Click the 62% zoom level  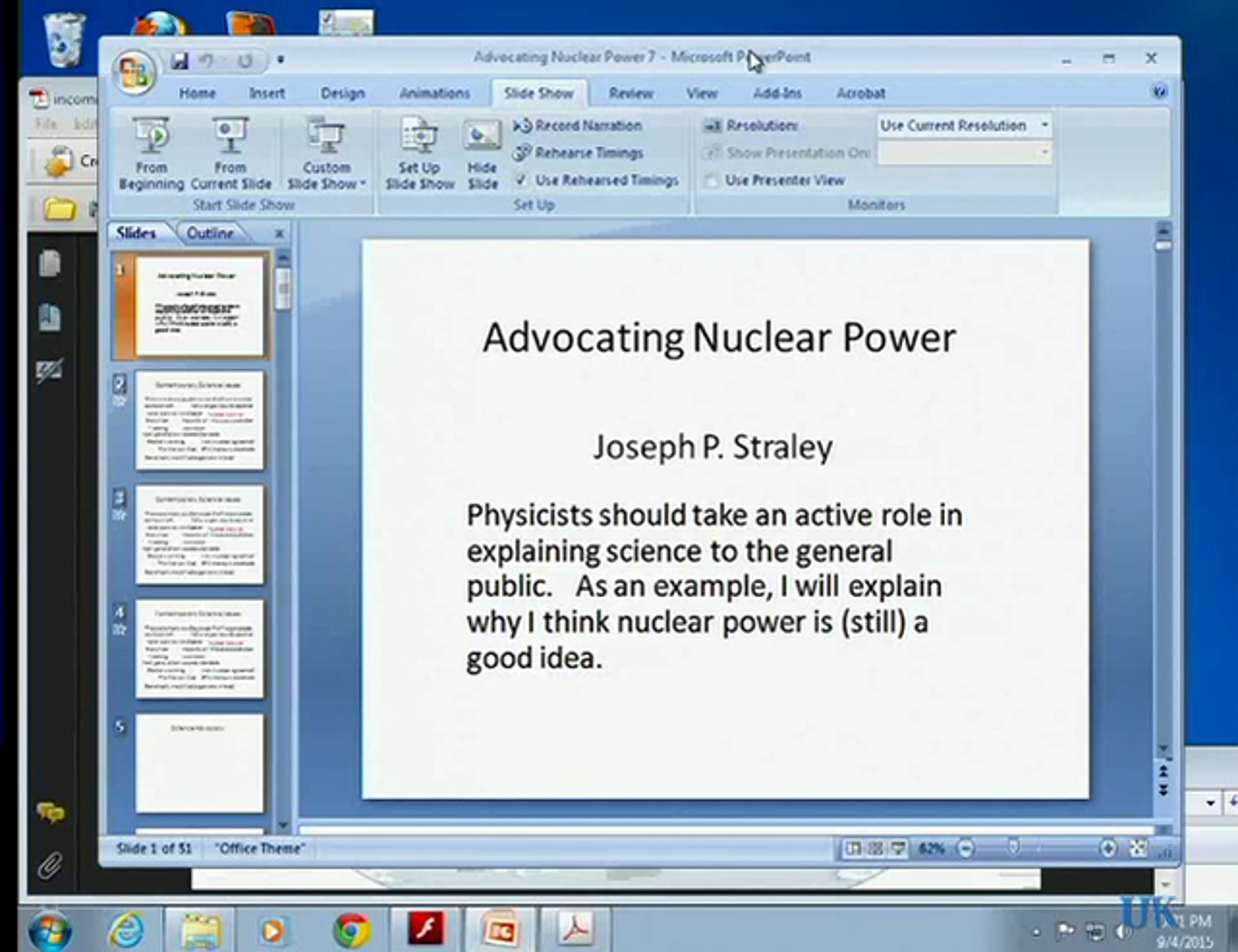click(x=931, y=848)
